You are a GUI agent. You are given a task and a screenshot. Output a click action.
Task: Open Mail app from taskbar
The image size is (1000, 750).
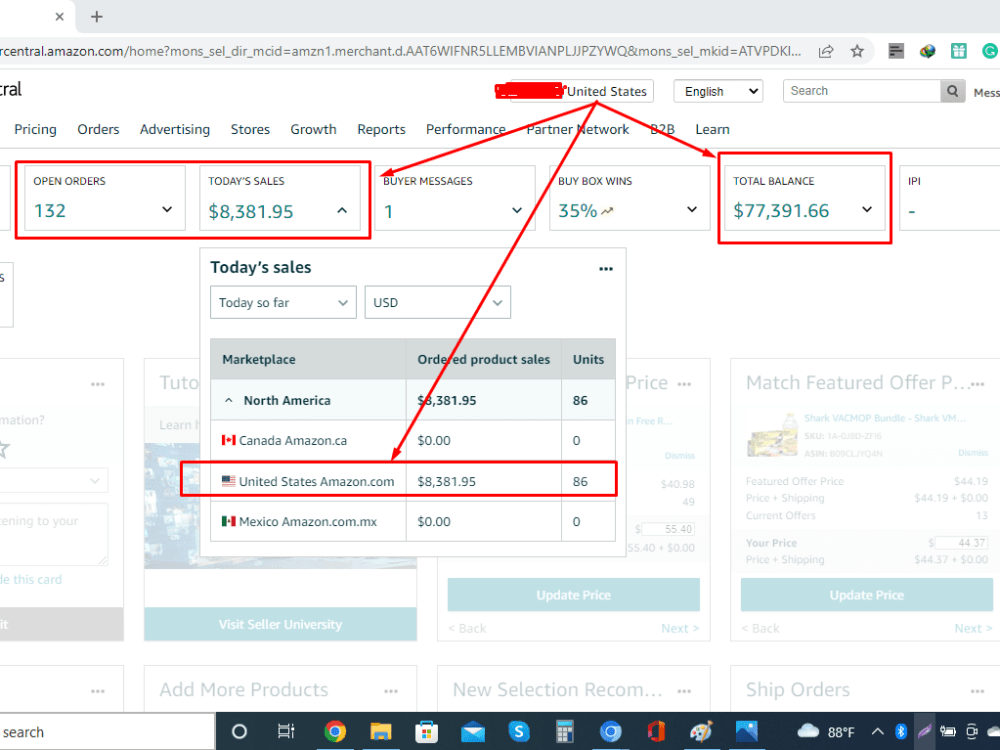[x=473, y=732]
